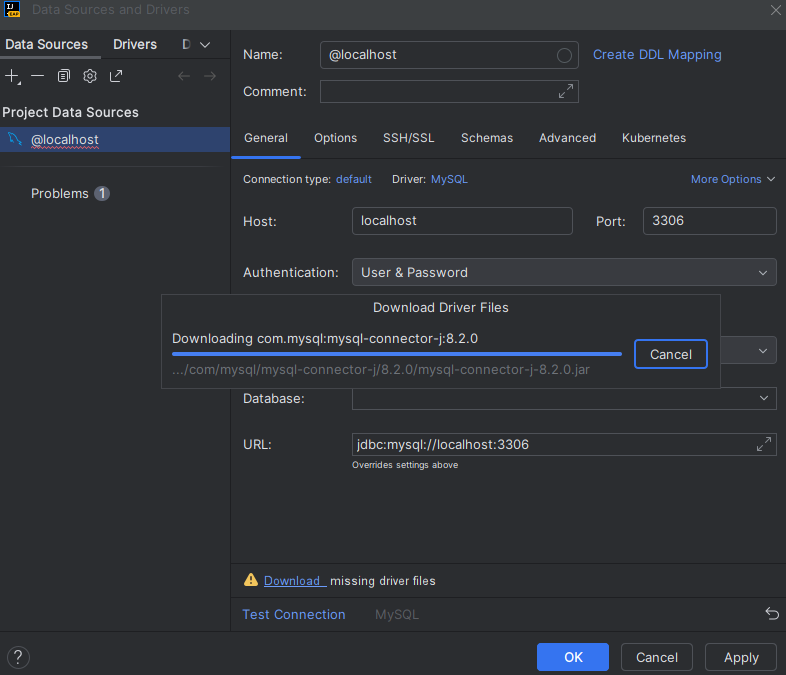Click the download progress bar
786x675 pixels.
(397, 354)
